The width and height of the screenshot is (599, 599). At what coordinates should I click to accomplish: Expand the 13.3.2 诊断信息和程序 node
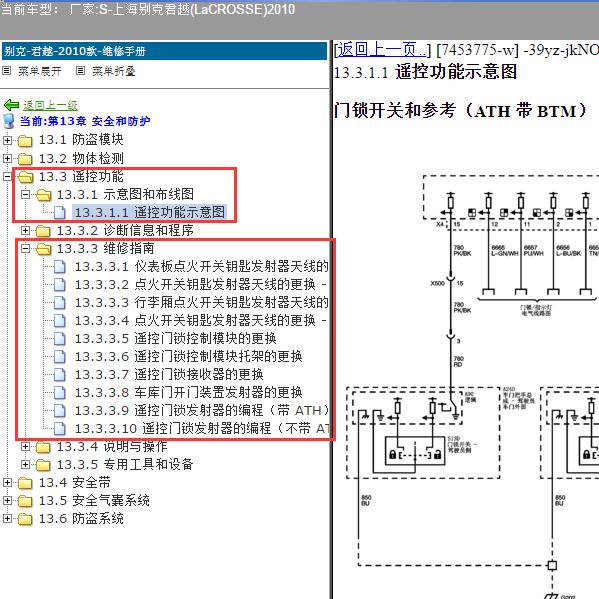[x=25, y=230]
